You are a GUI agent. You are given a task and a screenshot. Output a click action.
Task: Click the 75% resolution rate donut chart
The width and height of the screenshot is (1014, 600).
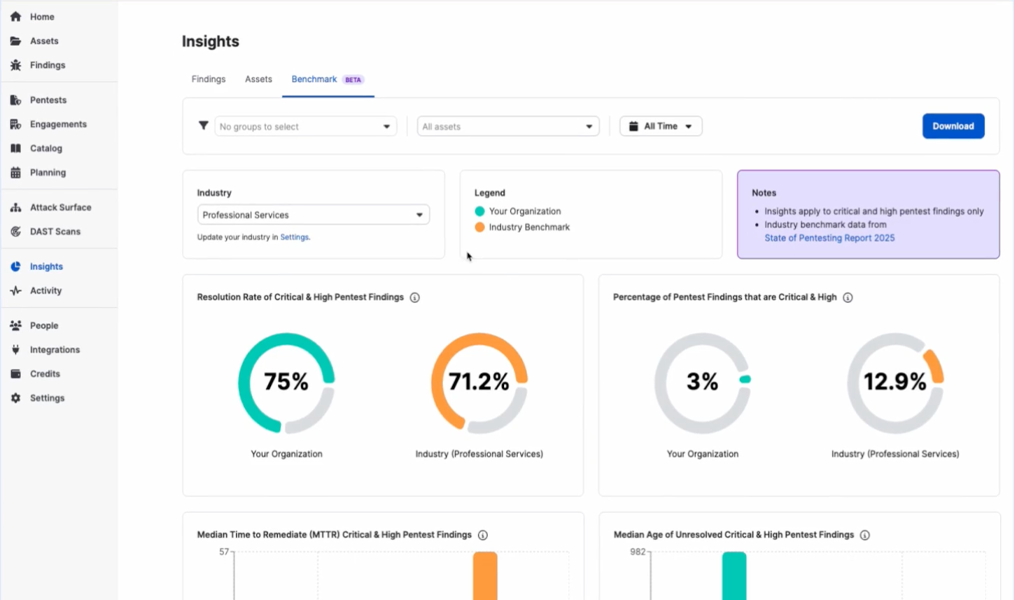[286, 383]
